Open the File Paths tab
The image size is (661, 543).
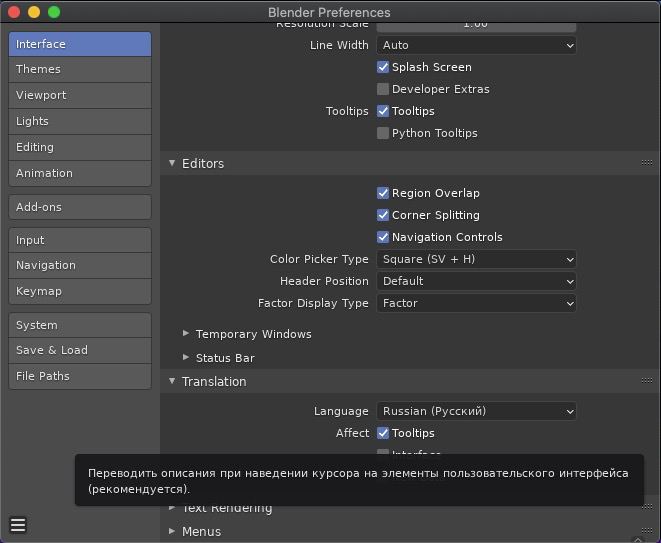[80, 376]
